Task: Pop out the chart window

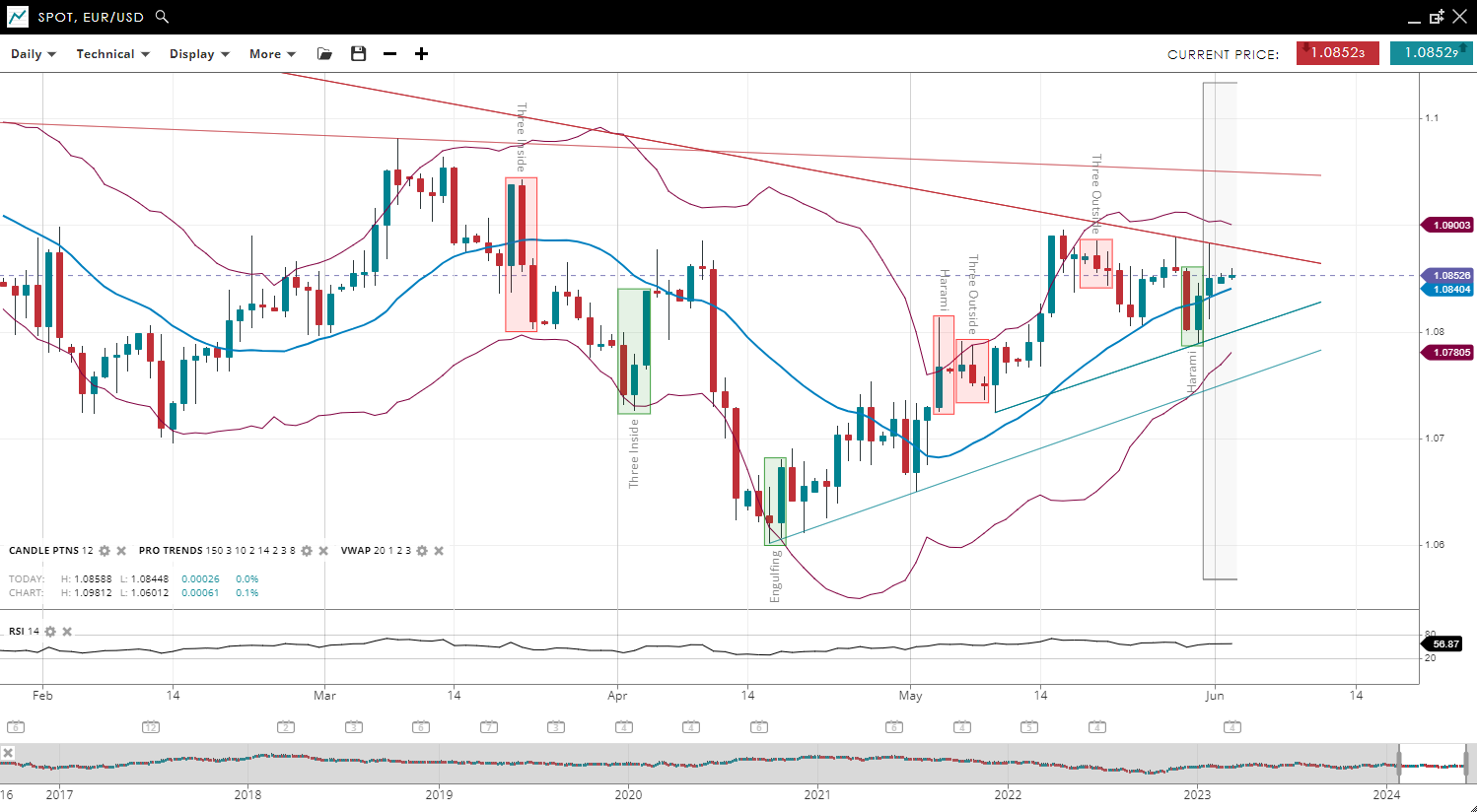Action: [x=1437, y=17]
